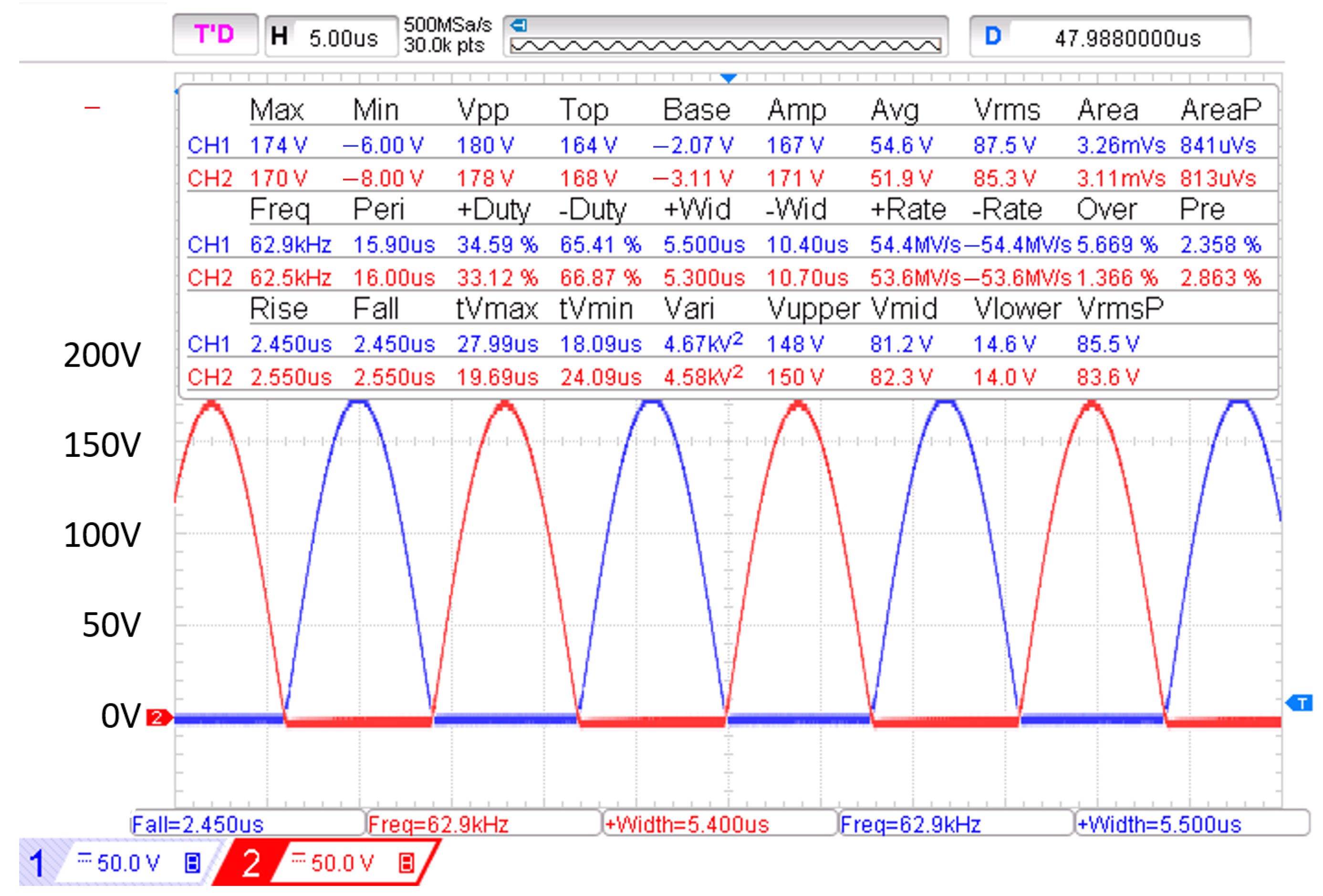Click the T'D trigger status indicator
This screenshot has height=896, width=1323.
click(215, 35)
